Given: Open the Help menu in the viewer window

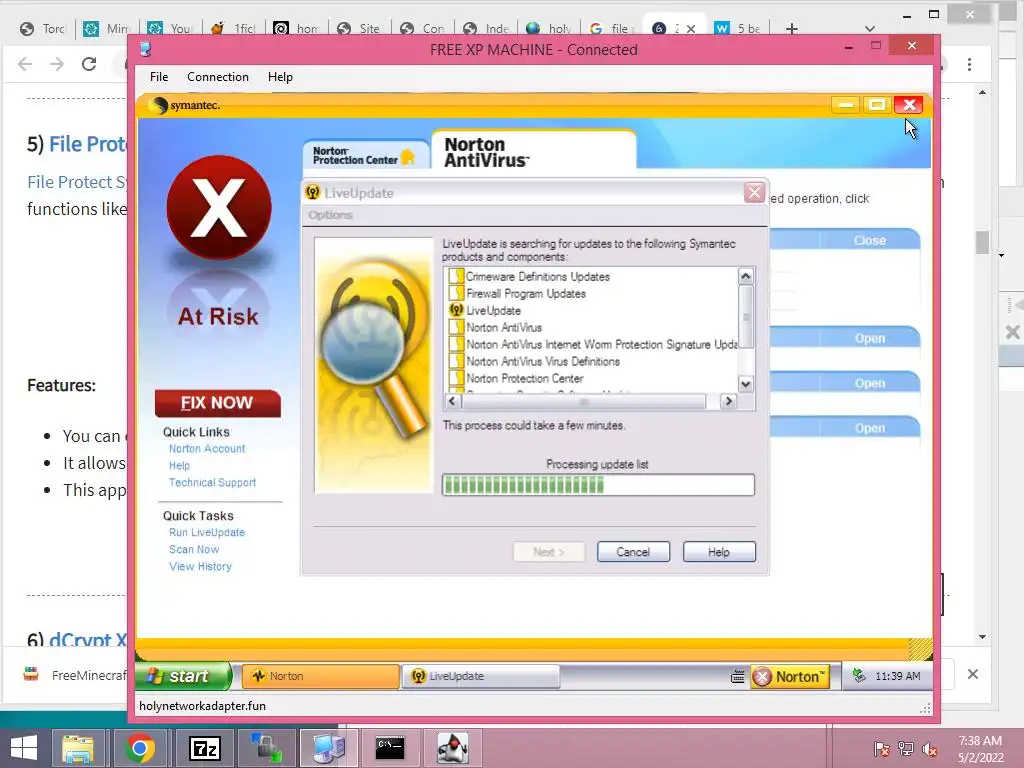Looking at the screenshot, I should tap(280, 77).
